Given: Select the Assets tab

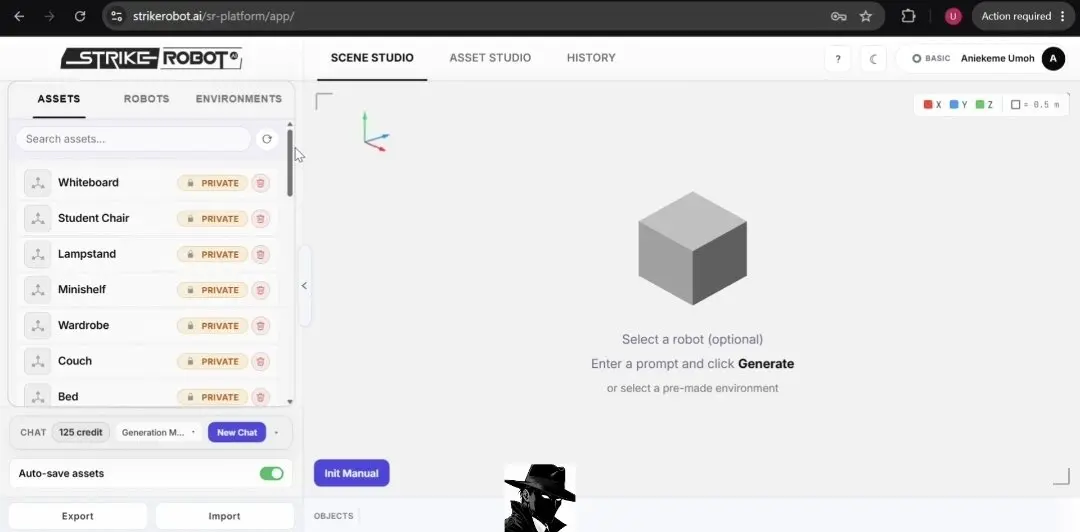Looking at the screenshot, I should [59, 99].
